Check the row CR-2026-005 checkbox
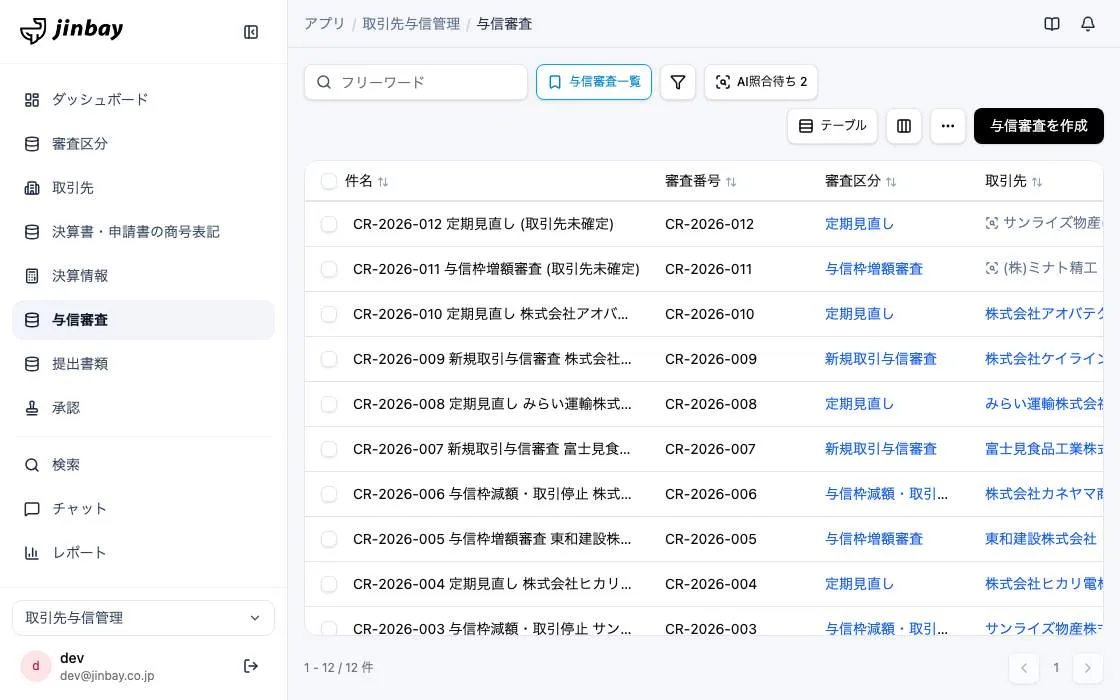The image size is (1120, 700). pos(329,539)
